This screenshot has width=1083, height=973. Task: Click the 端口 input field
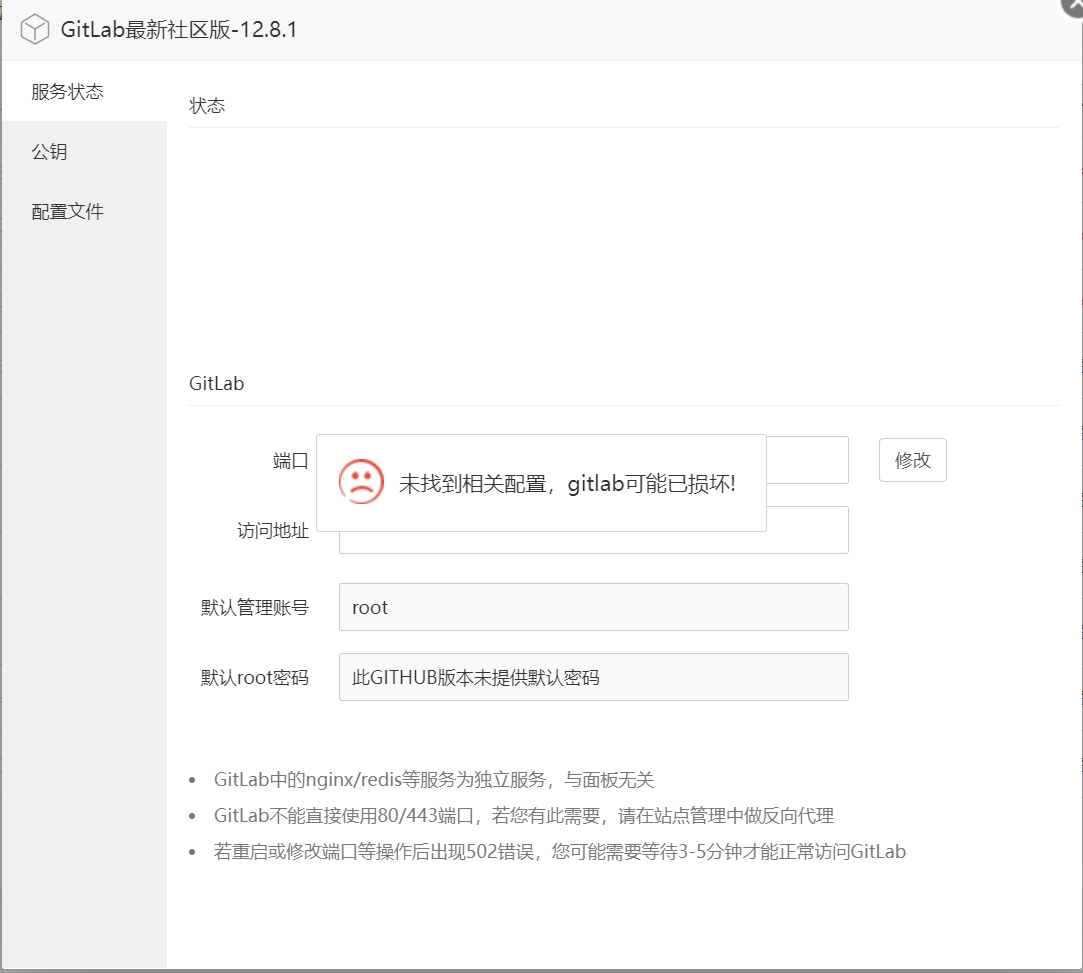807,460
